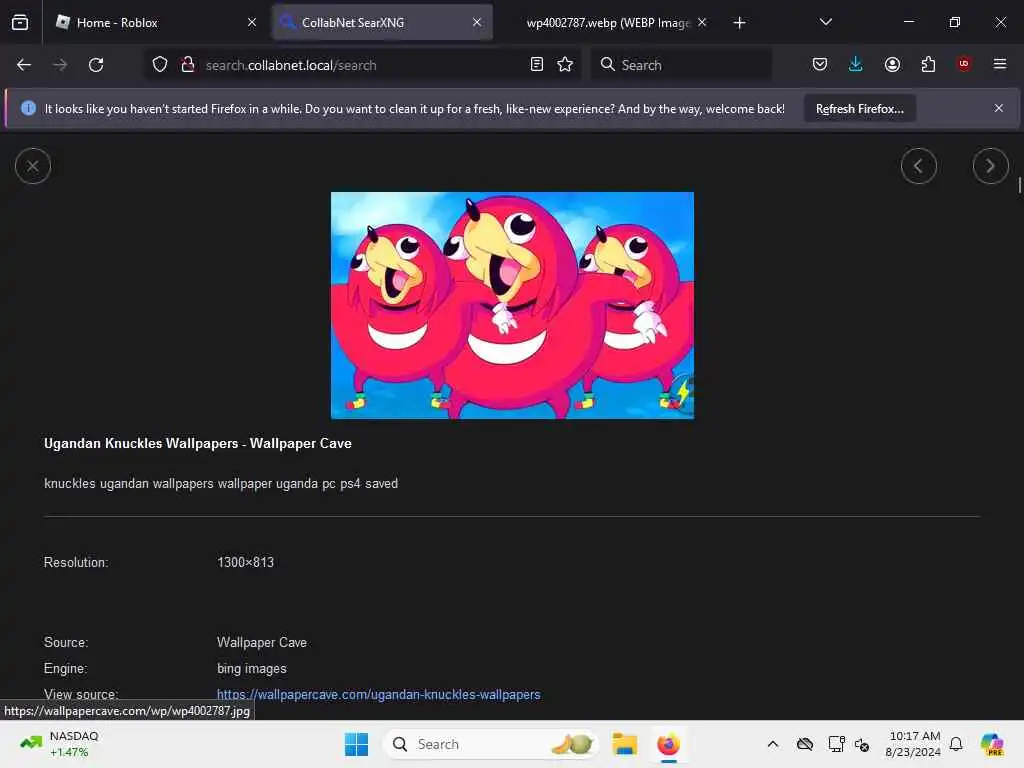Open File Explorer from the taskbar

[624, 744]
